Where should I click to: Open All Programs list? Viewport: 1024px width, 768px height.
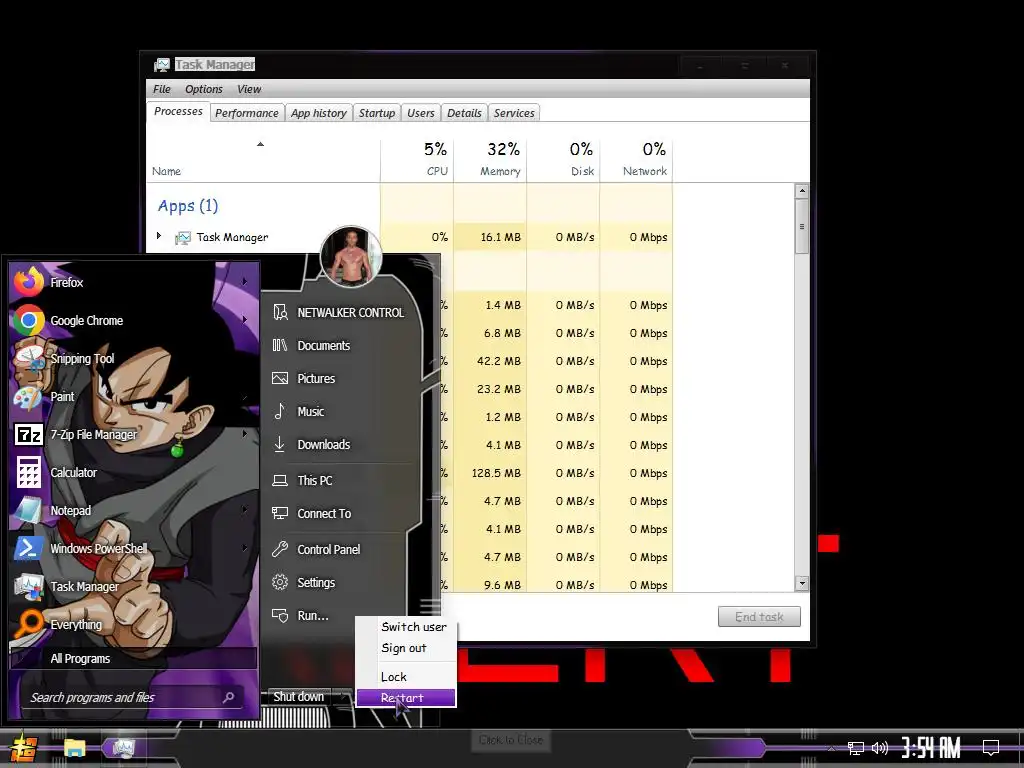[133, 658]
